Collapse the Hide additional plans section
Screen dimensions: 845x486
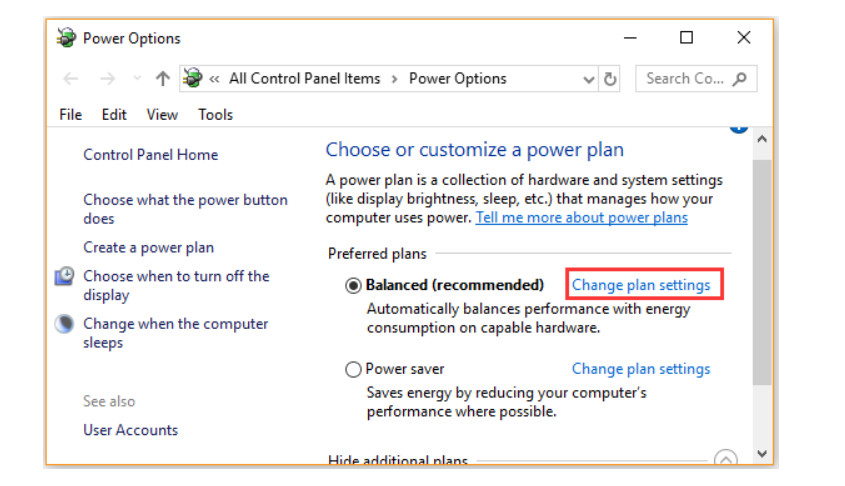click(x=726, y=459)
